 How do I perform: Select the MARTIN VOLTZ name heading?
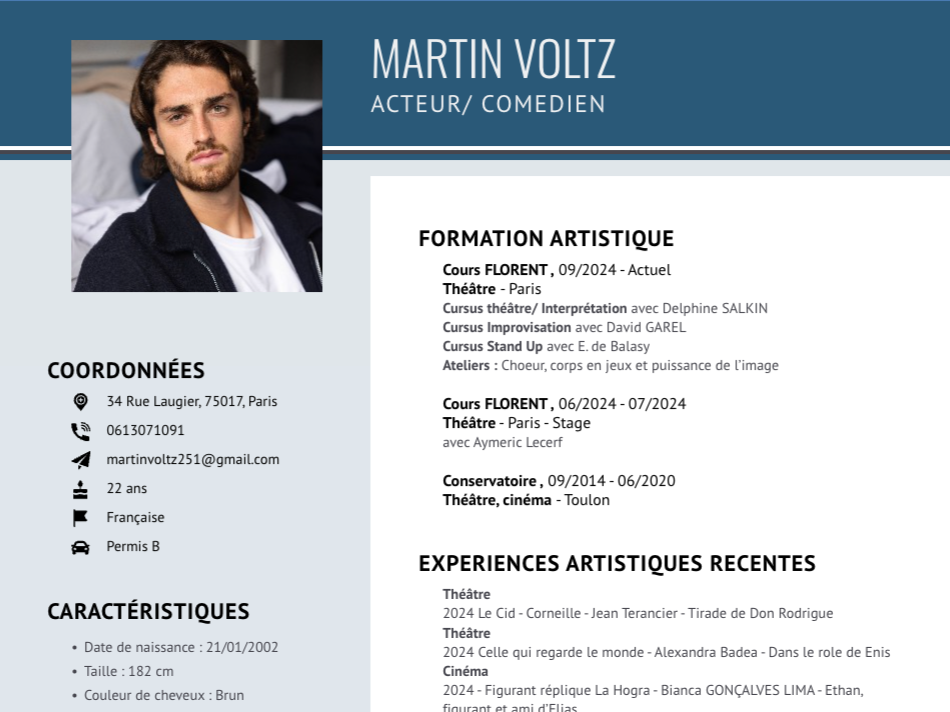494,59
